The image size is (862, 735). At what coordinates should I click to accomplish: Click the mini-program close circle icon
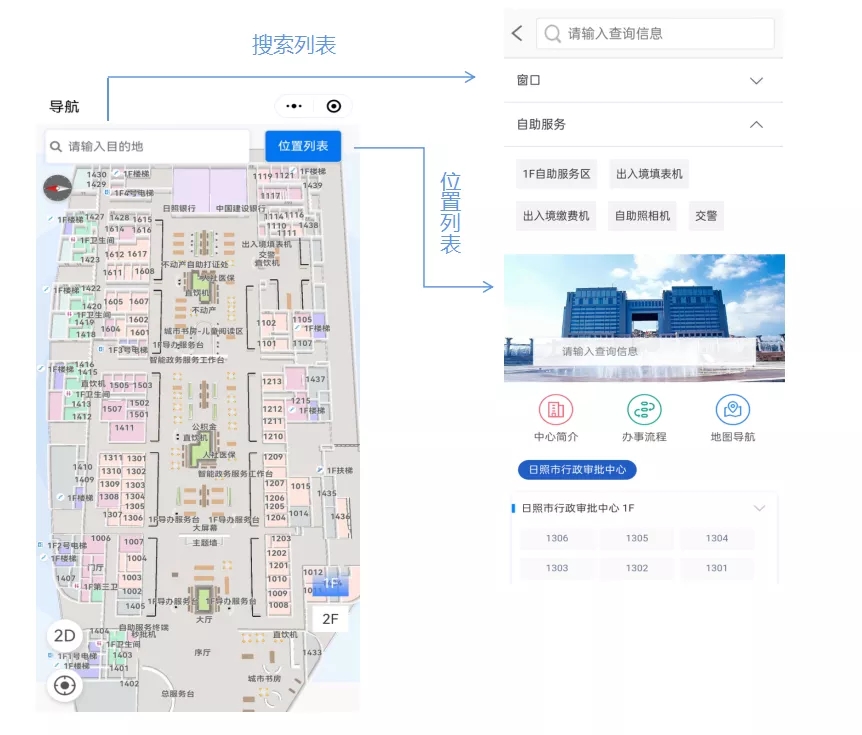point(334,106)
